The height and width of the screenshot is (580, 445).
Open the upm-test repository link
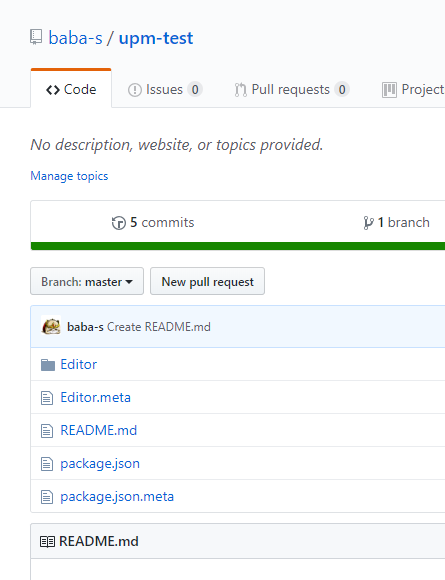click(156, 38)
